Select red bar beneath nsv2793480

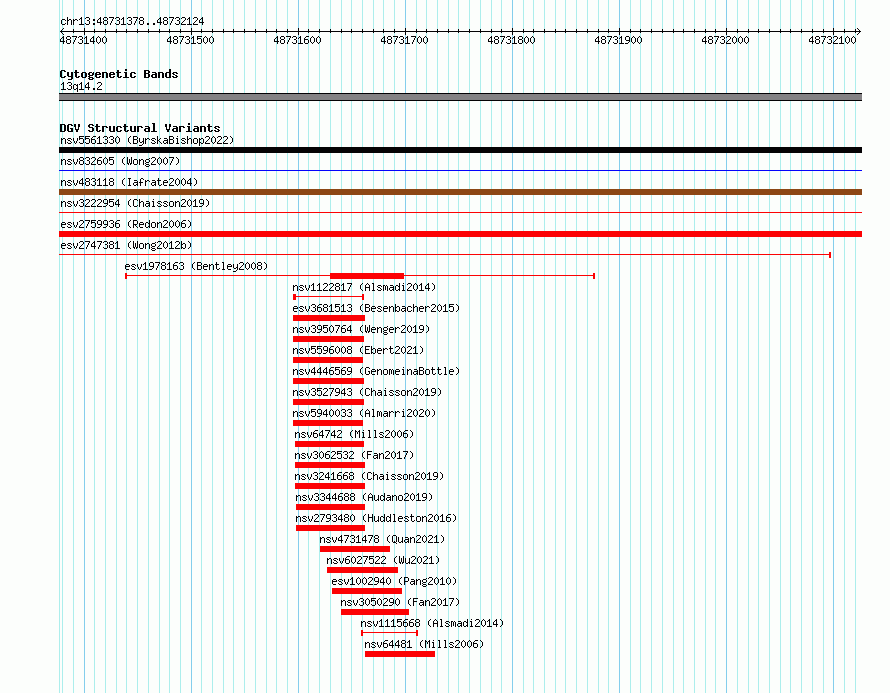[x=330, y=528]
